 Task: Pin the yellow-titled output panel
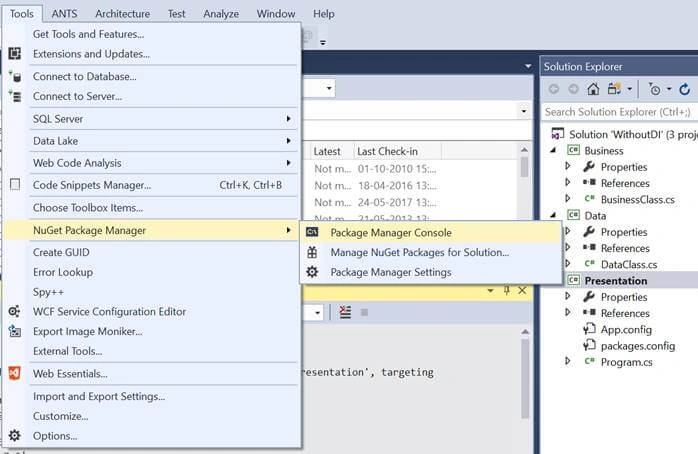(507, 291)
